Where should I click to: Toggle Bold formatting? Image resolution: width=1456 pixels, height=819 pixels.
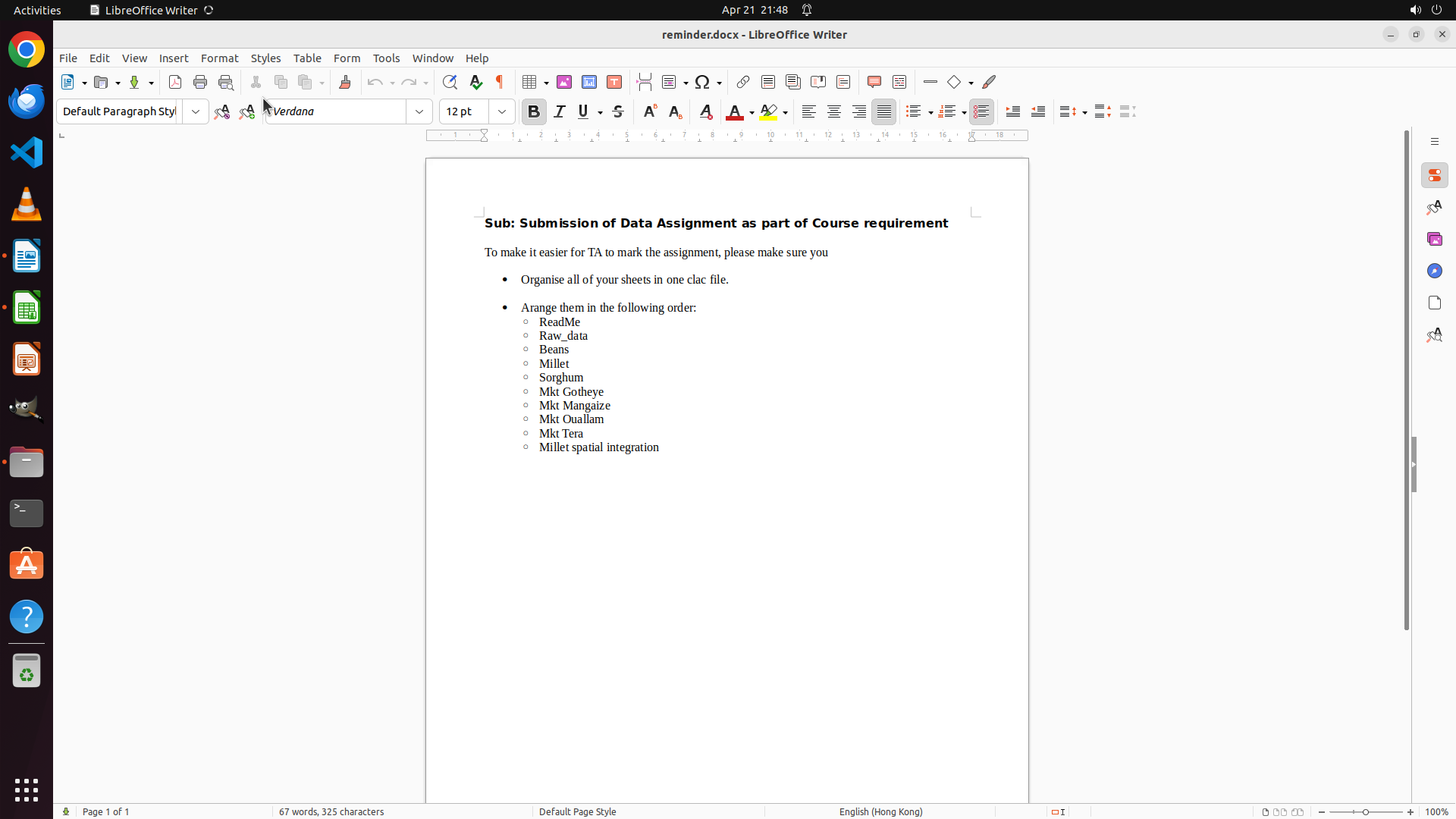[534, 111]
